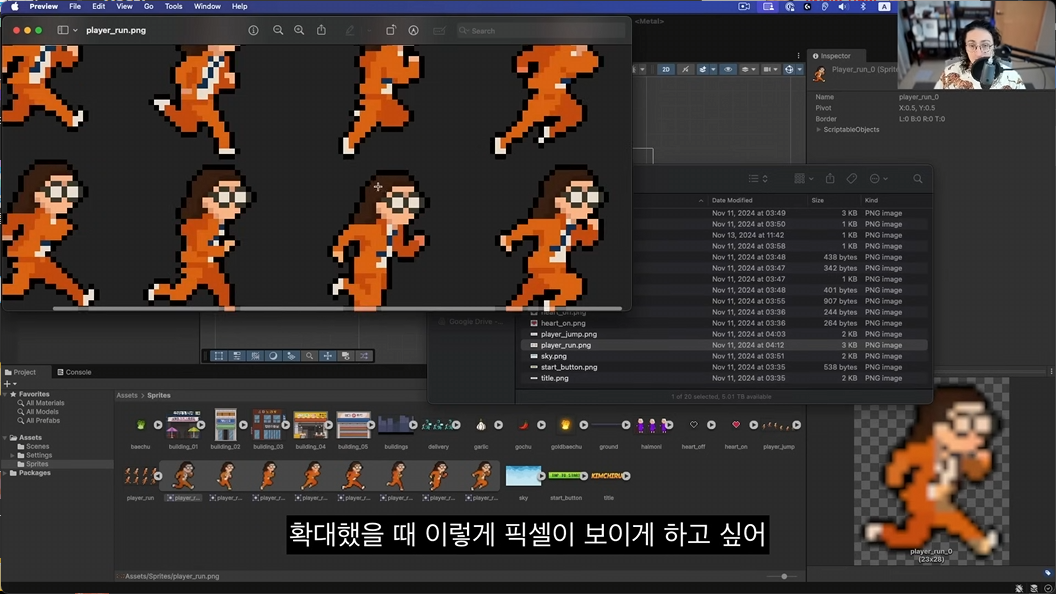
Task: Click the Finder search magnifier icon
Action: 917,178
